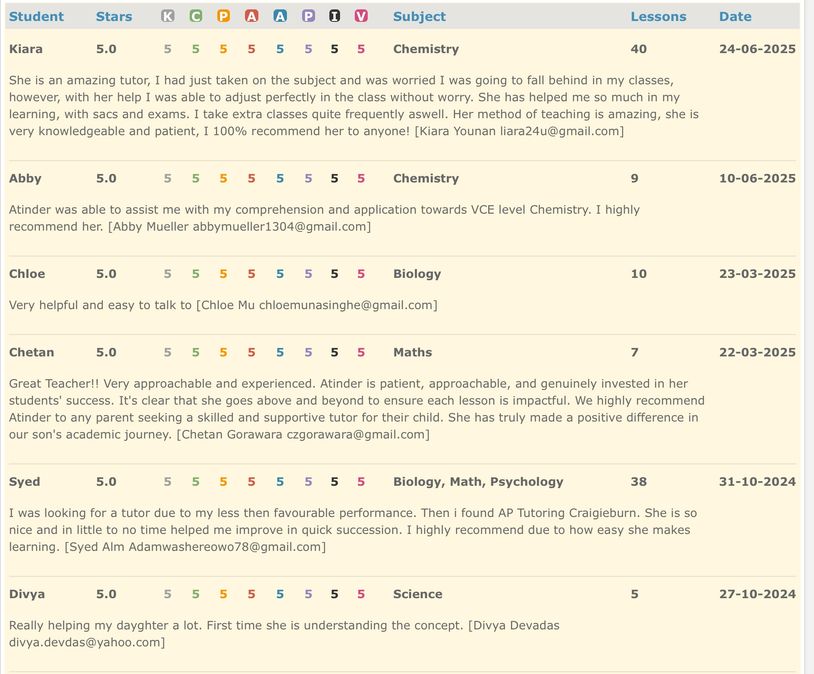Image resolution: width=814 pixels, height=674 pixels.
Task: Sort reviews by Student column header
Action: (x=36, y=16)
